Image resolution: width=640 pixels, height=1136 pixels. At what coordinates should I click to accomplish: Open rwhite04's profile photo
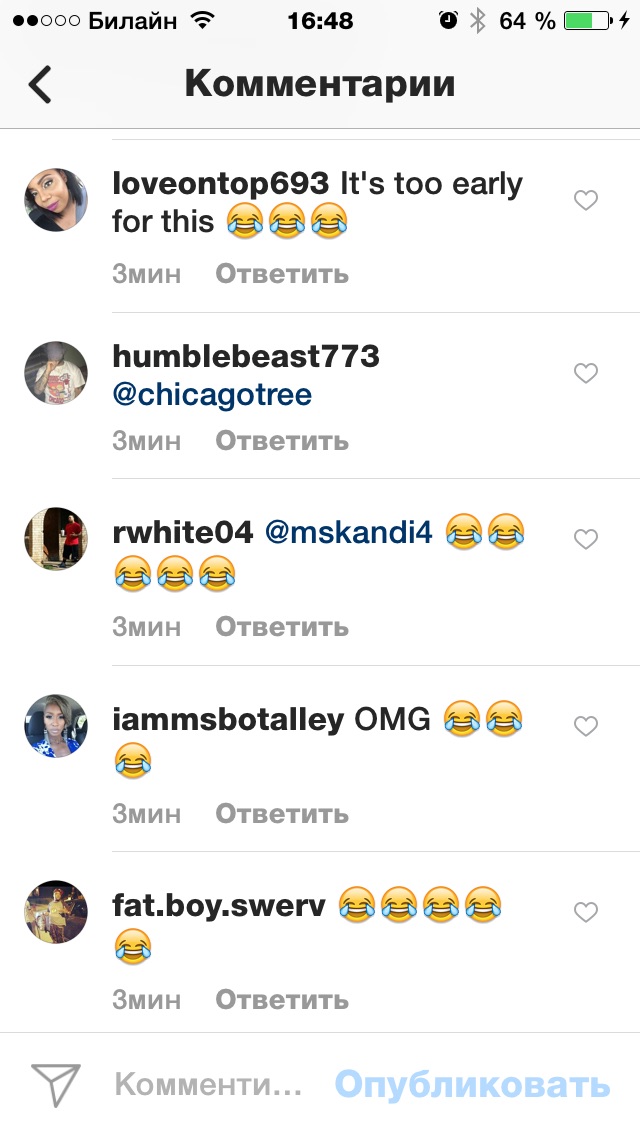(56, 539)
